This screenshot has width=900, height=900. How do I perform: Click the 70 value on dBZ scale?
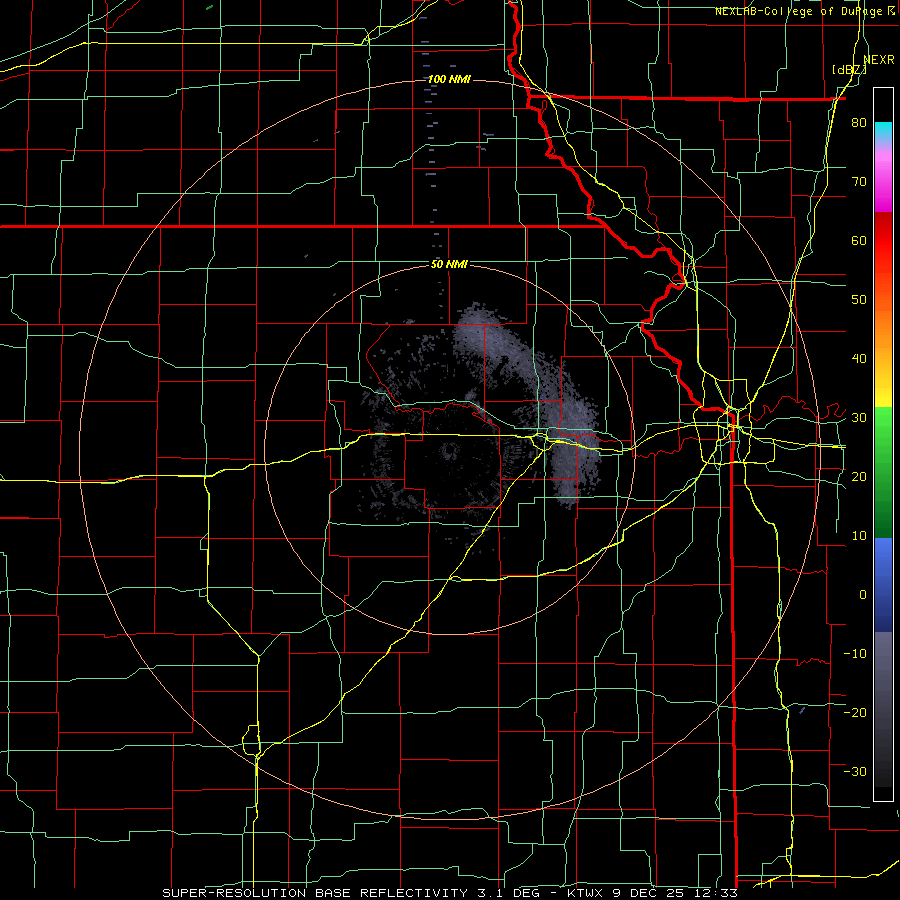coord(859,182)
